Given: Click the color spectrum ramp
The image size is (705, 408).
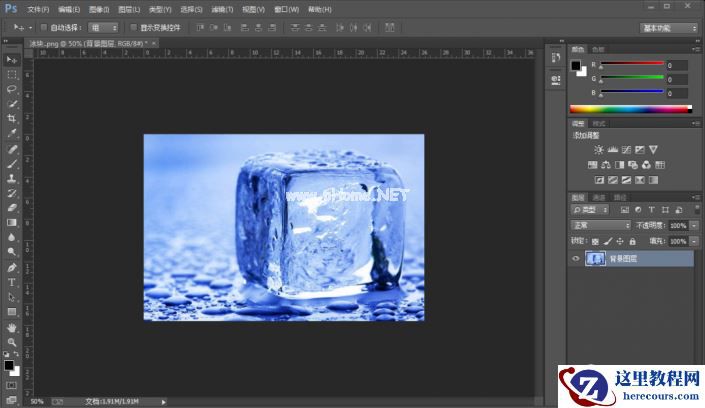Looking at the screenshot, I should click(631, 109).
